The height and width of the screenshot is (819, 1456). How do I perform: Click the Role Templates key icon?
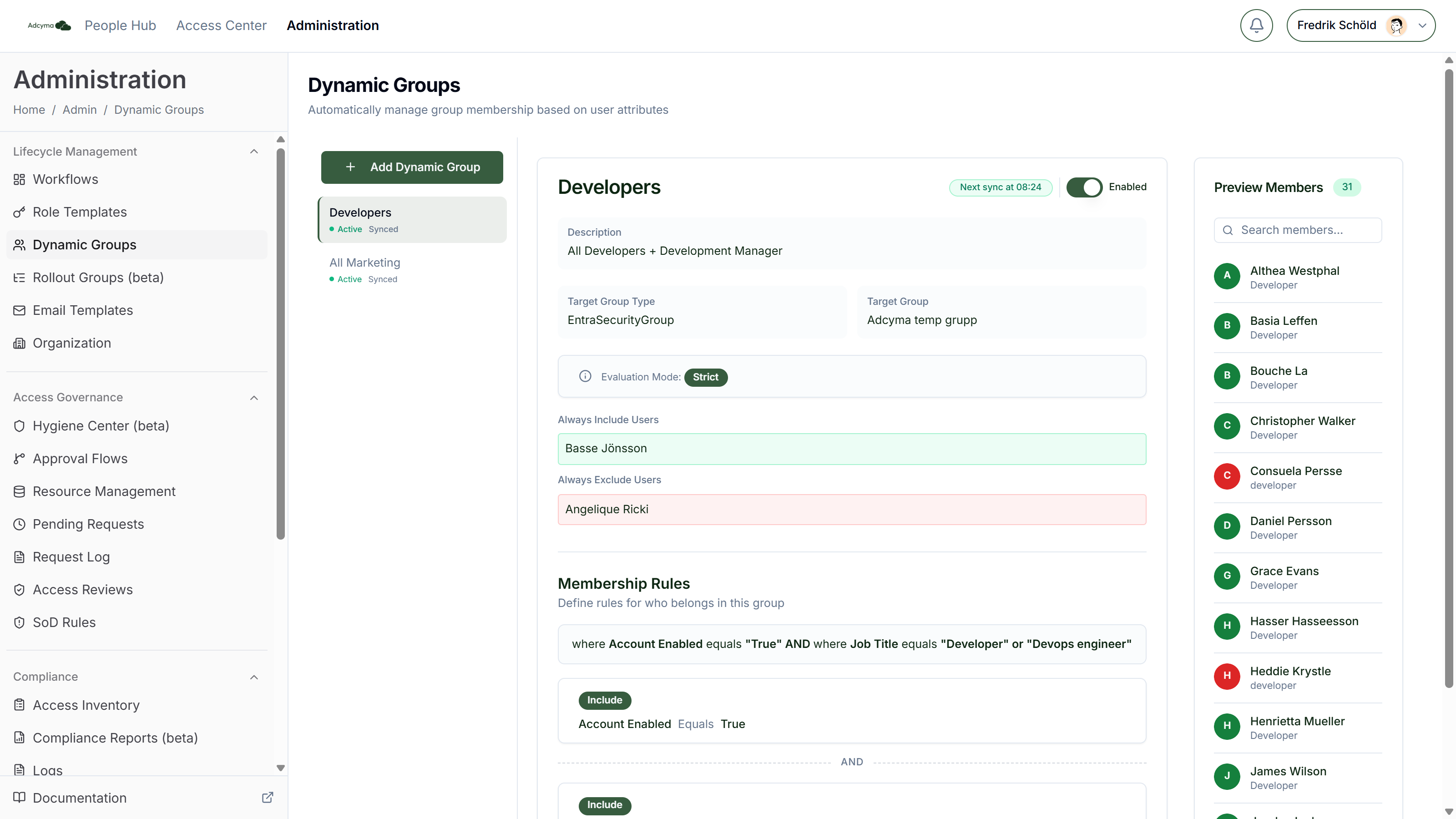pyautogui.click(x=19, y=212)
